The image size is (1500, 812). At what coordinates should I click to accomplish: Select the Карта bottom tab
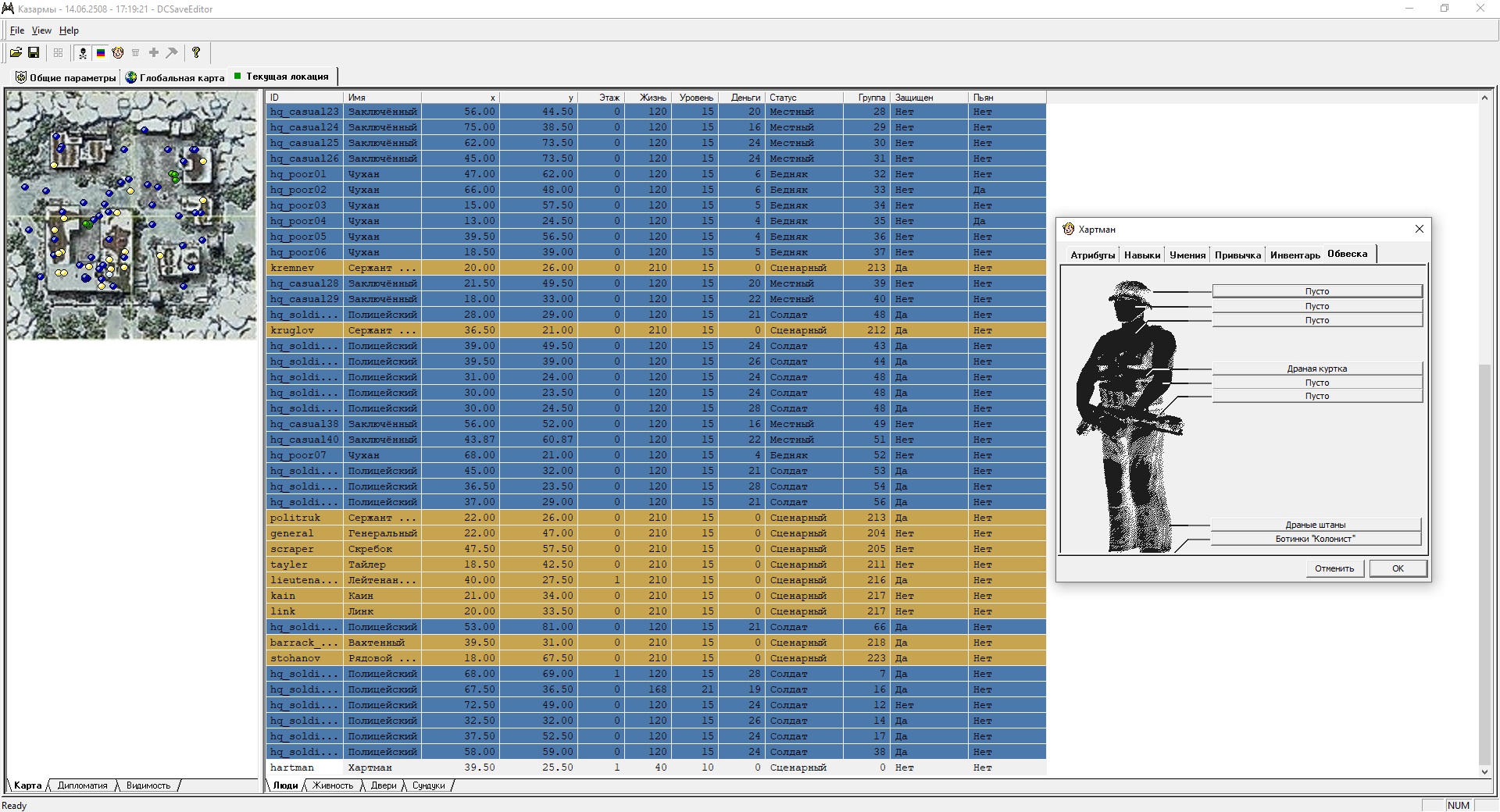27,785
